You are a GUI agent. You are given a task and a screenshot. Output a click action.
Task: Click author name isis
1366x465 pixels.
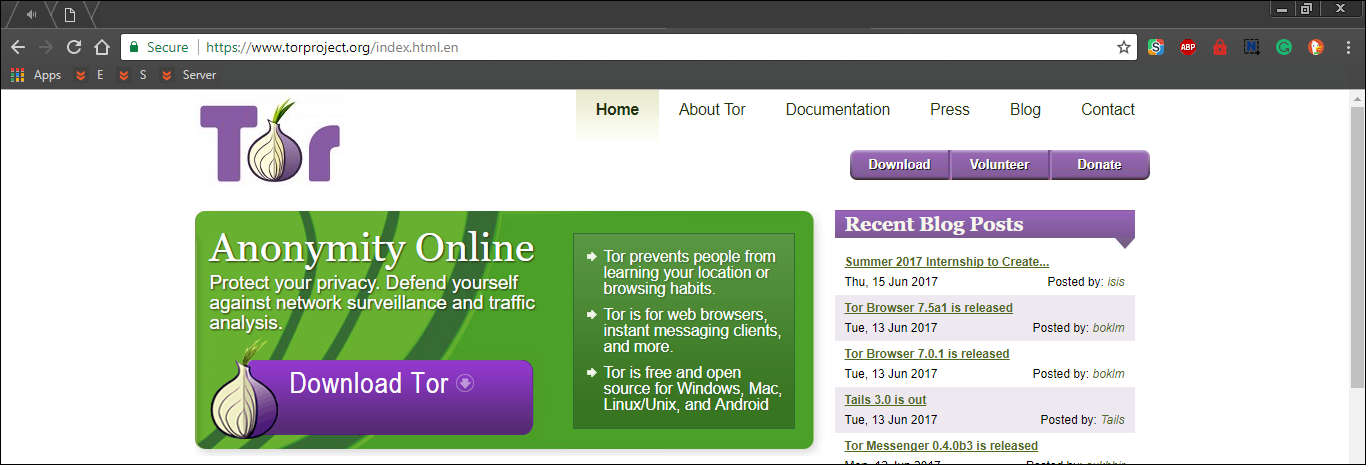point(1116,282)
